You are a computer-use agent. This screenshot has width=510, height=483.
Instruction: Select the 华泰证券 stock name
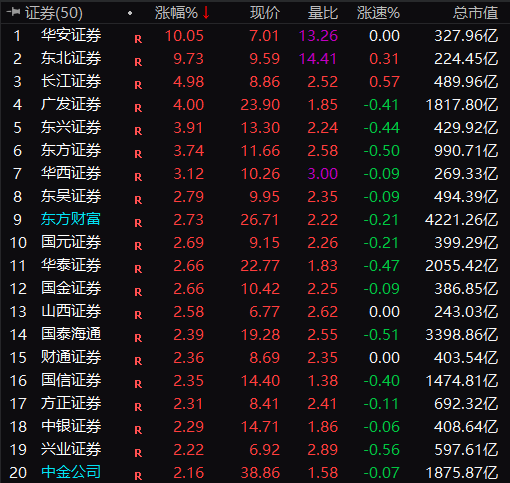click(71, 265)
